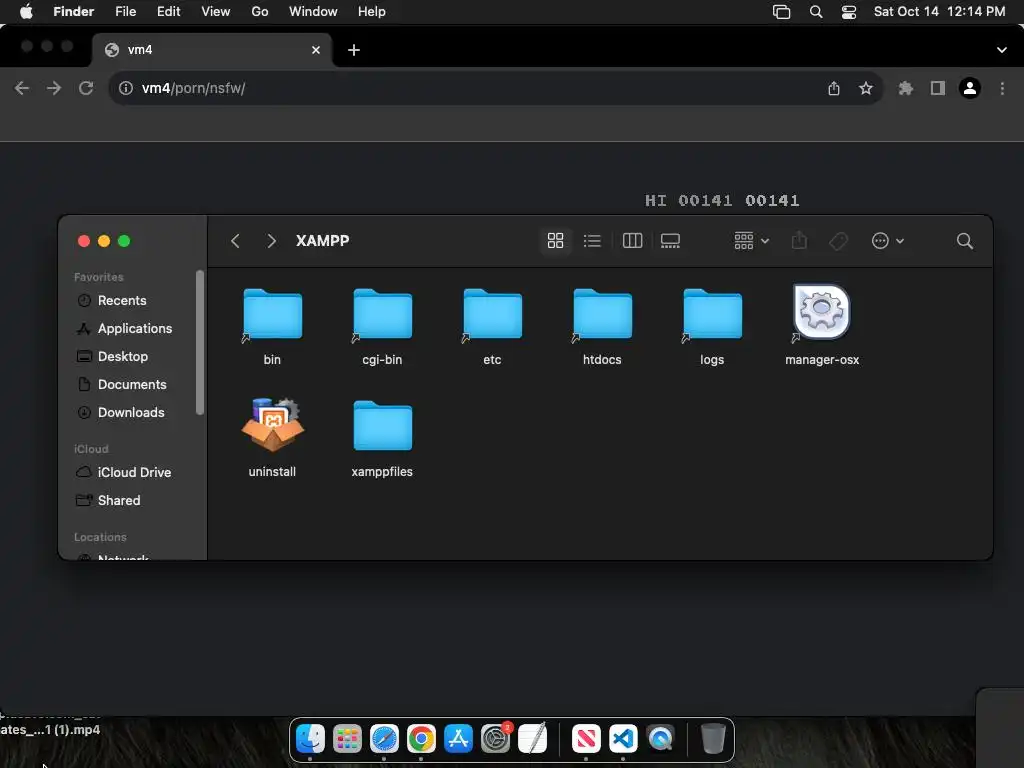Switch Finder to list view
The image size is (1024, 768).
point(592,241)
